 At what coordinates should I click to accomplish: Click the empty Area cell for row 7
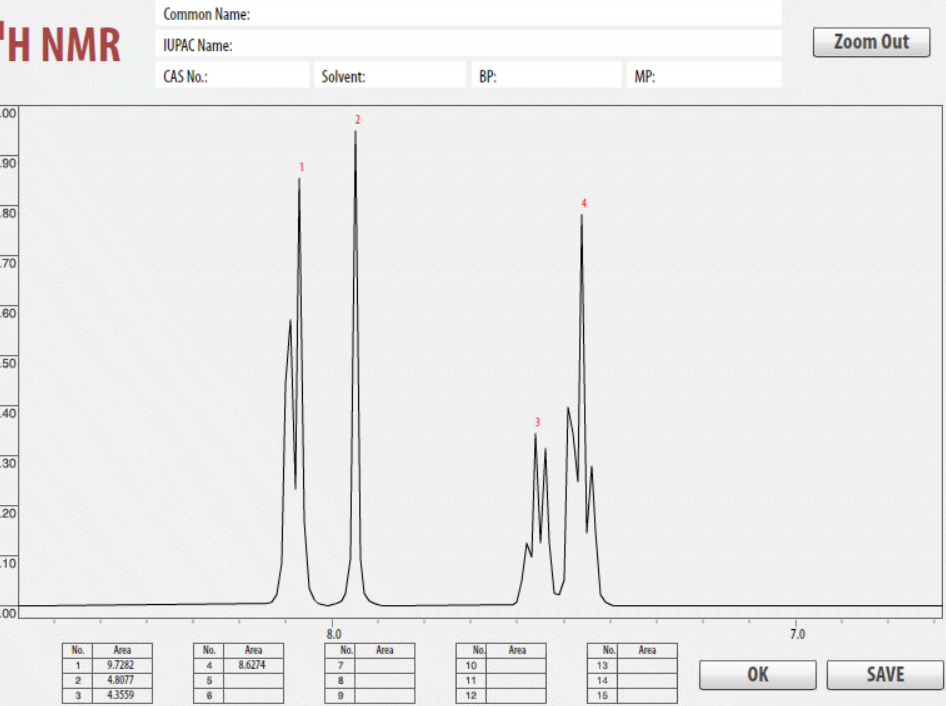[383, 664]
